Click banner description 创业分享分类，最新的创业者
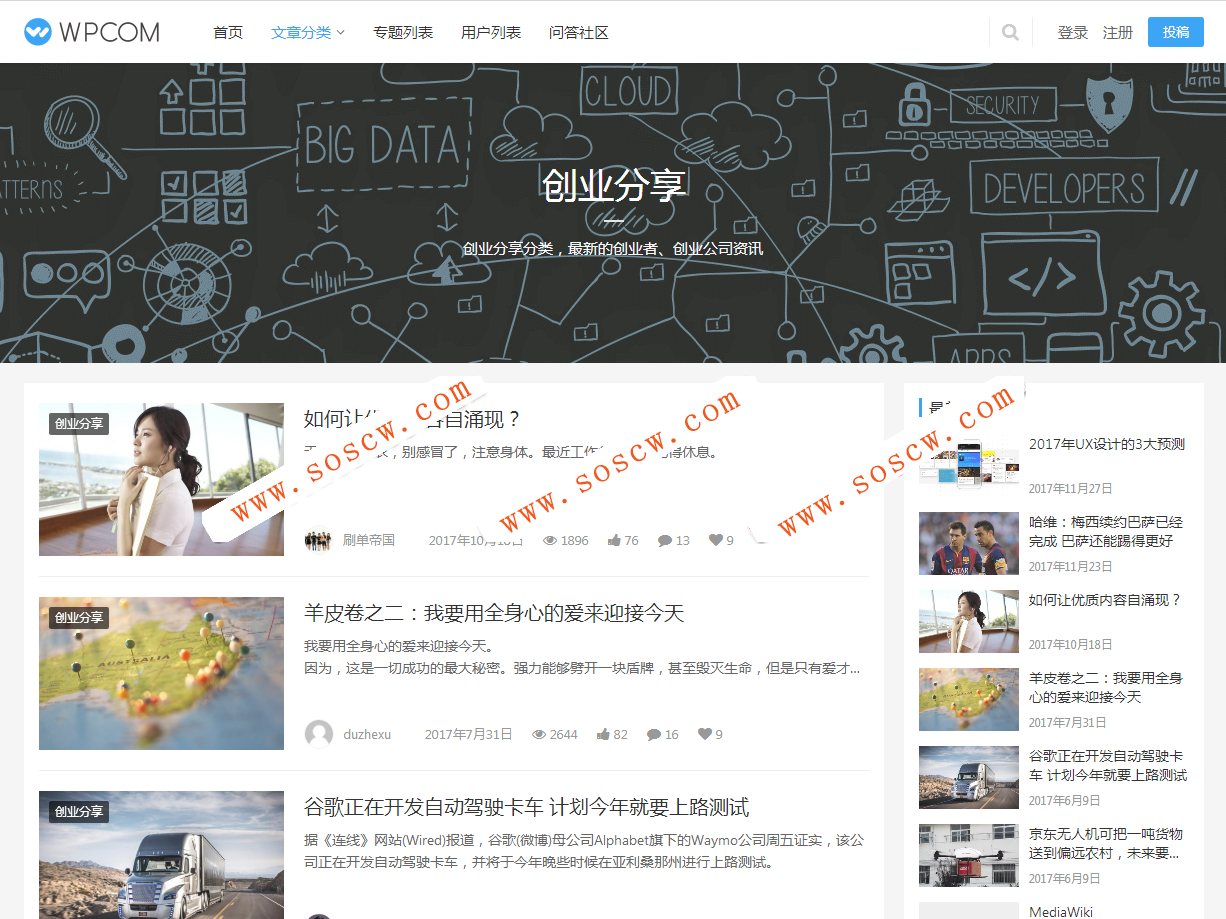The width and height of the screenshot is (1226, 919). coord(613,248)
